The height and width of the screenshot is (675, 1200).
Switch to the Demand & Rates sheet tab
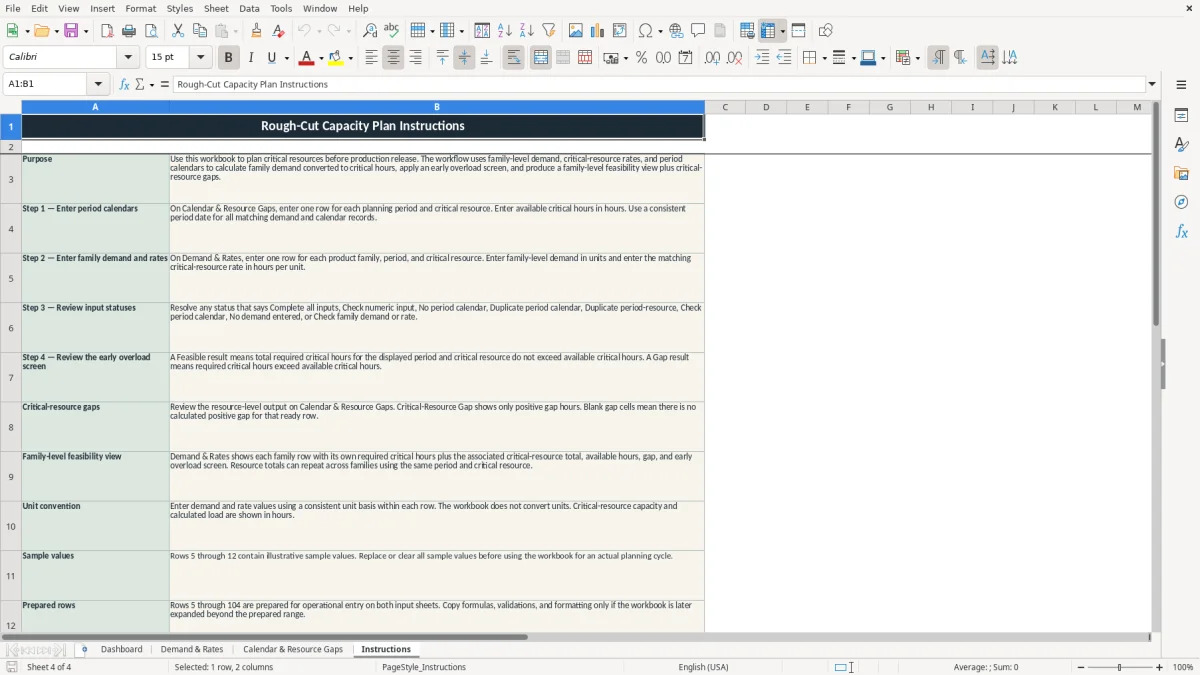click(x=192, y=649)
